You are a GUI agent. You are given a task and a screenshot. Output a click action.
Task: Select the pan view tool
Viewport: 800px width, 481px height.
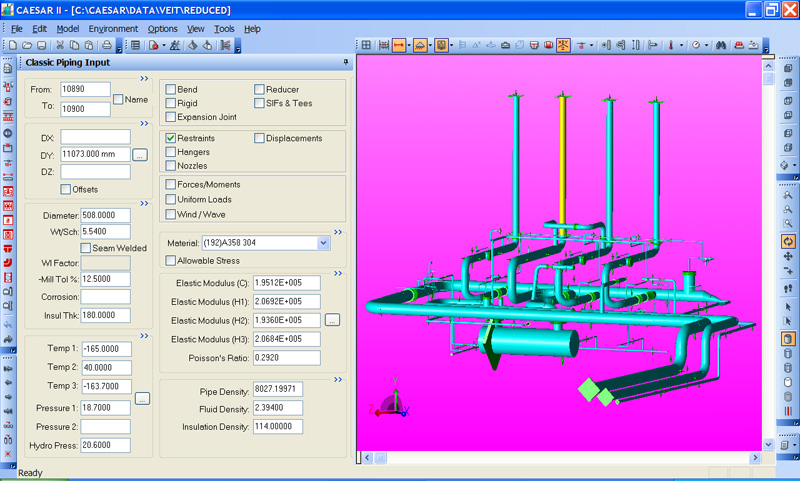(788, 257)
